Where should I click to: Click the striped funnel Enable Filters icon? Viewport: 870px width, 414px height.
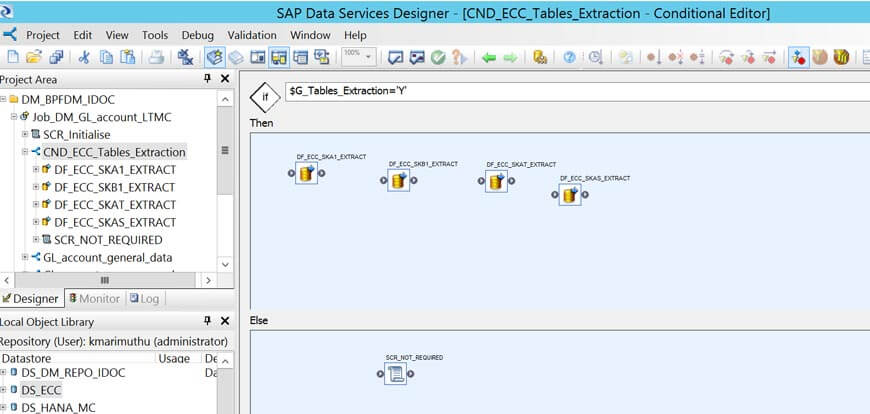point(841,57)
